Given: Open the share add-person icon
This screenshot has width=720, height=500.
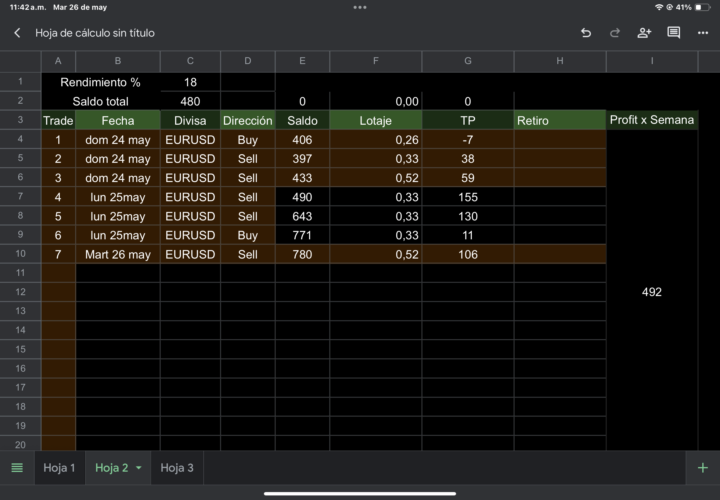Looking at the screenshot, I should (x=644, y=33).
